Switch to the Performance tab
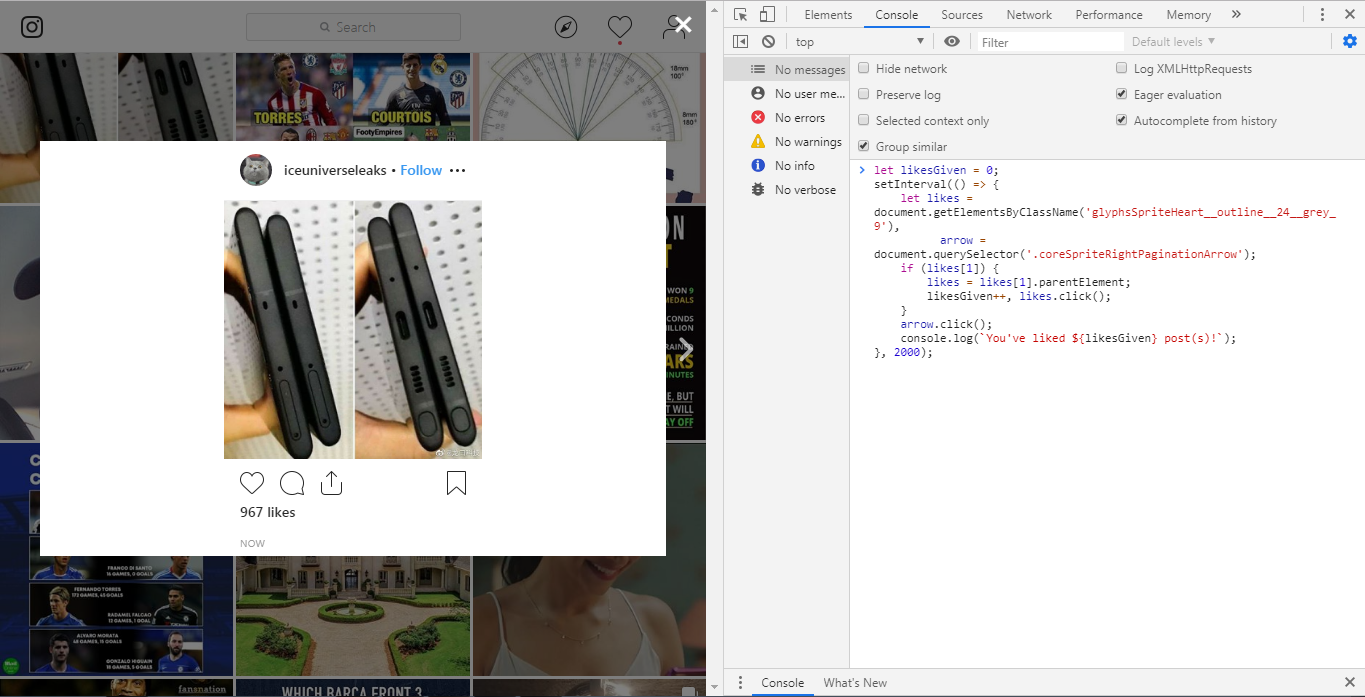 [1109, 15]
